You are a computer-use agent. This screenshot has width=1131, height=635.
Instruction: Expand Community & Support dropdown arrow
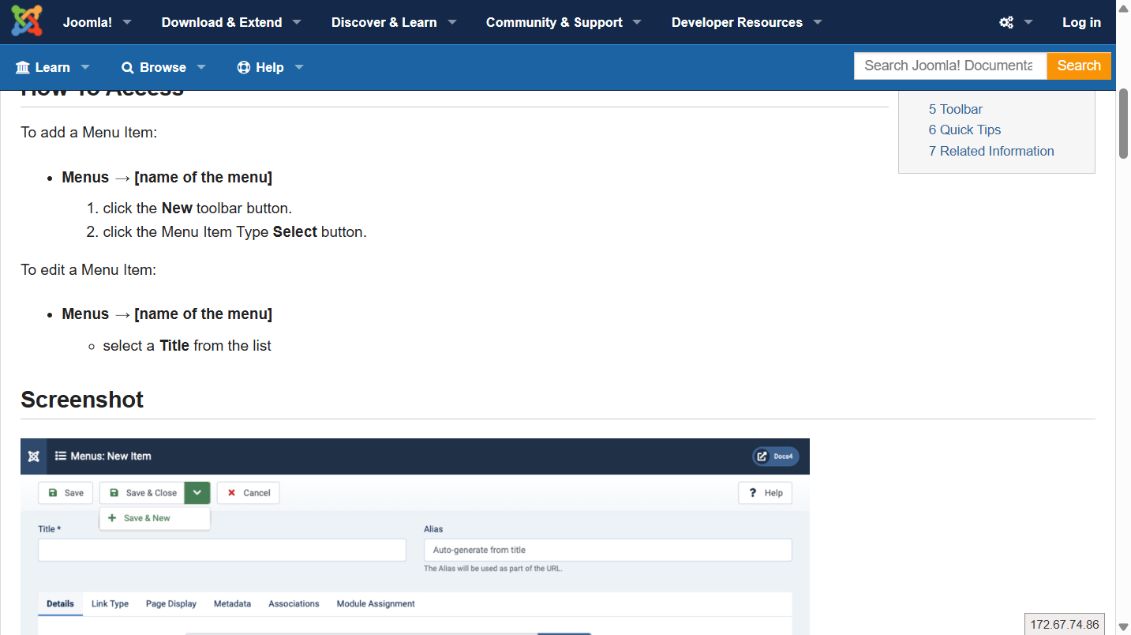click(637, 22)
